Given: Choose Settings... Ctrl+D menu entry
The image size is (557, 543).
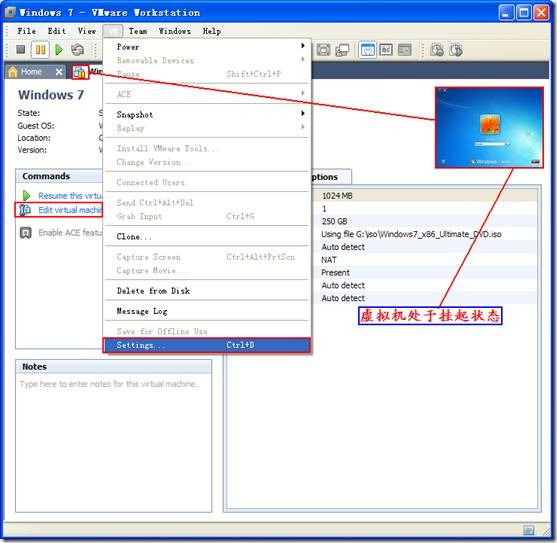Looking at the screenshot, I should 207,345.
